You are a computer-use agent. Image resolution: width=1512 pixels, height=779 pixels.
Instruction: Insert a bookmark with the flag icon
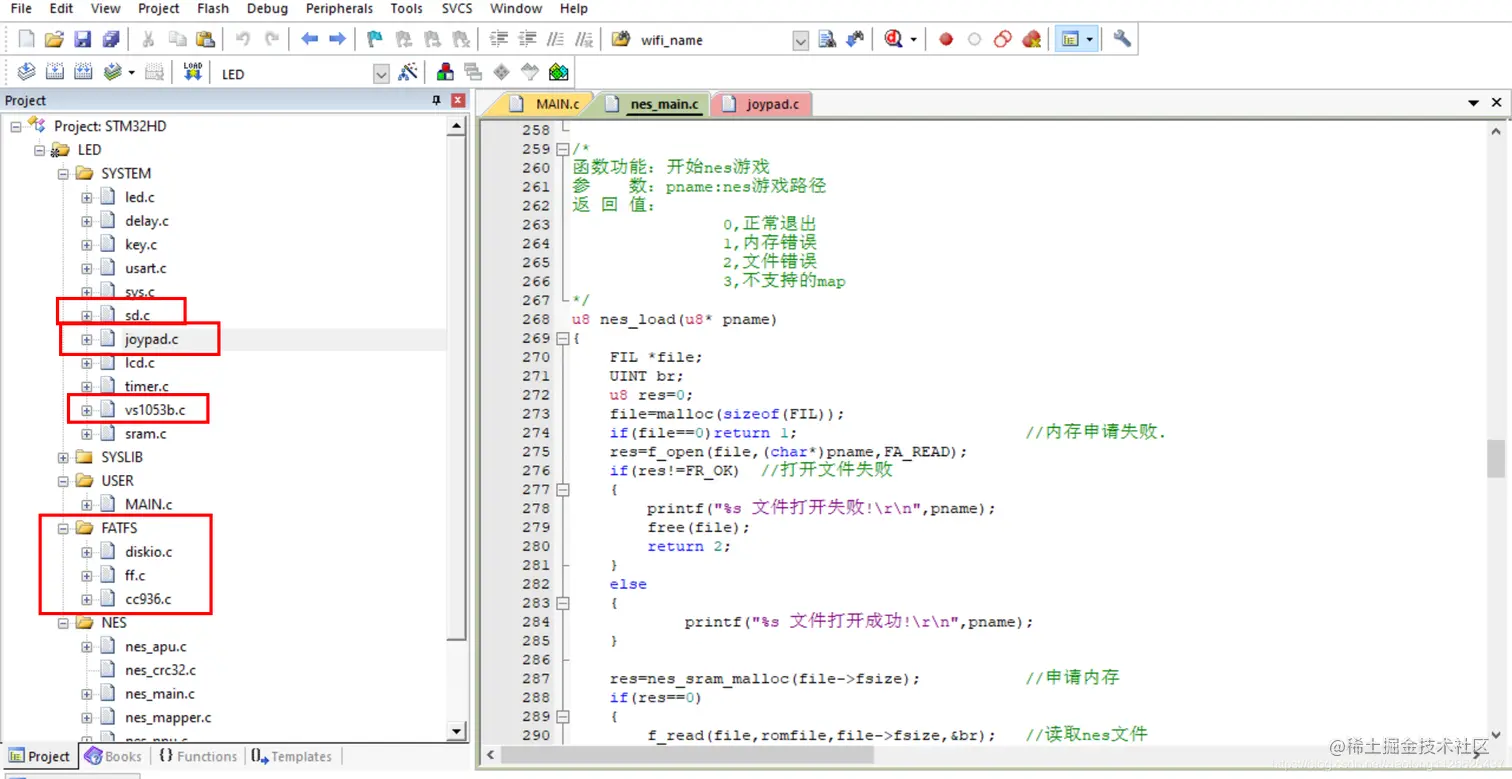[375, 39]
